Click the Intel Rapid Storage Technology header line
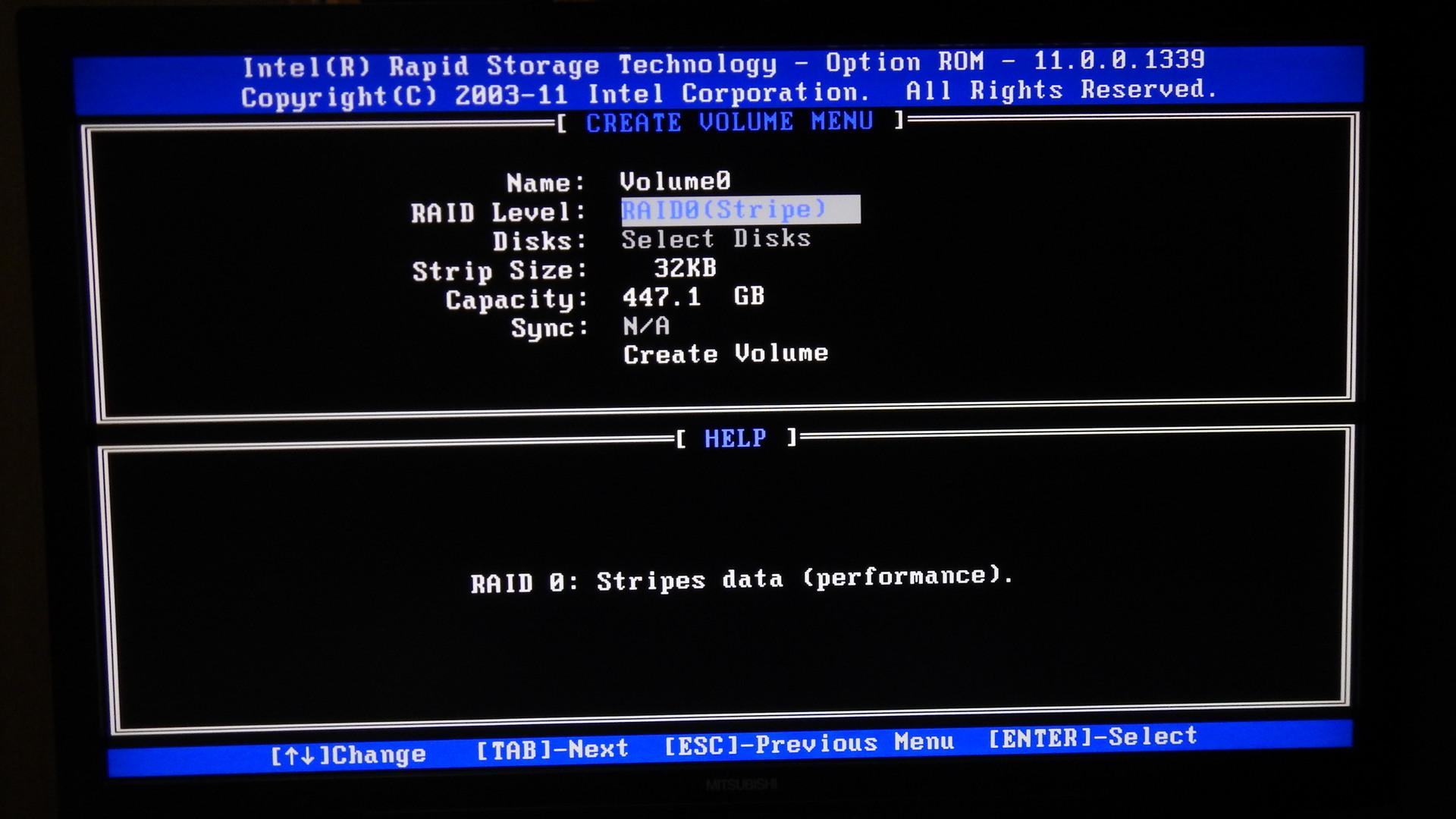Screen dimensions: 1456x819 pos(723,64)
